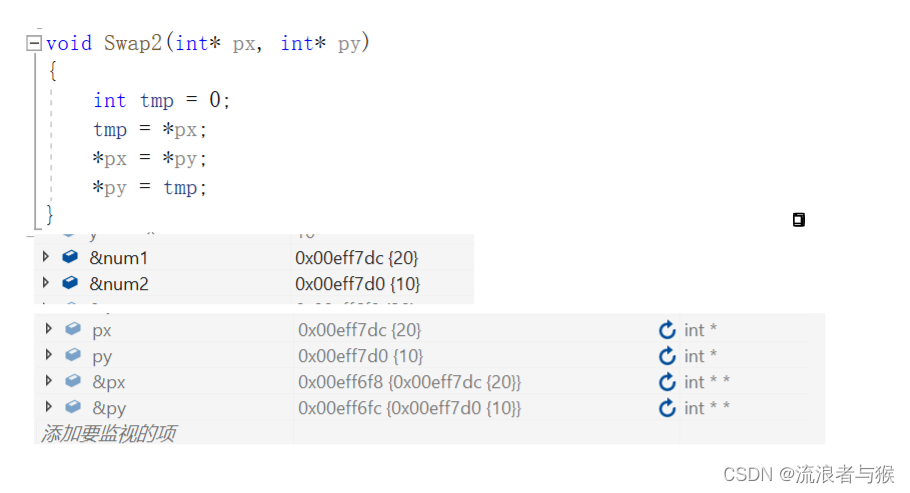This screenshot has height=493, width=910.
Task: Click the variable cube icon next to px
Action: point(73,329)
